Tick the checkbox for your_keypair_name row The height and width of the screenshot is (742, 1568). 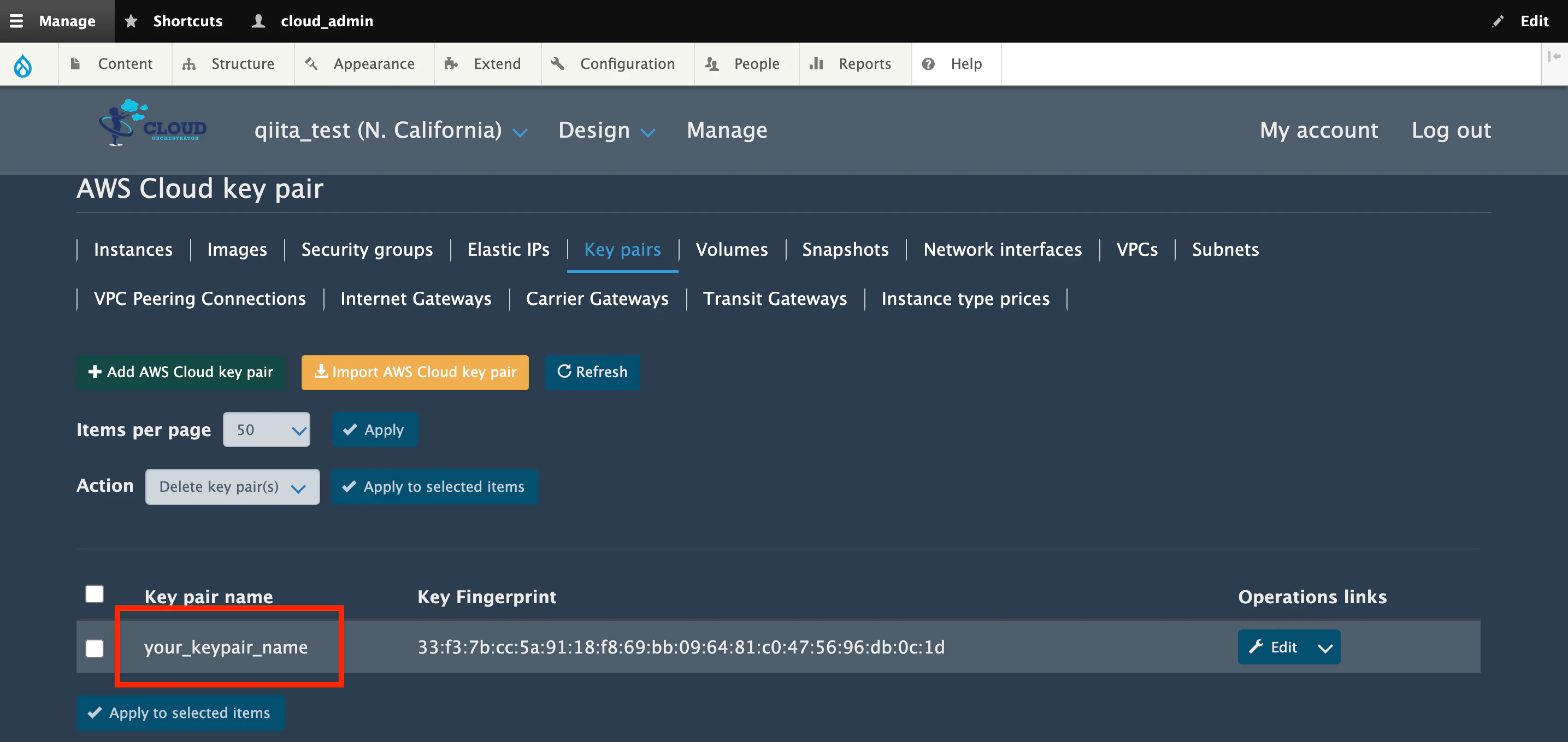95,648
